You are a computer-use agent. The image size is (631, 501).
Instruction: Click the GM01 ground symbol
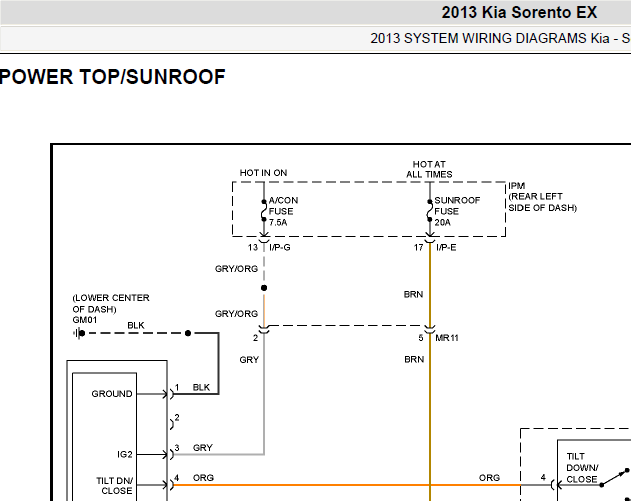click(79, 333)
